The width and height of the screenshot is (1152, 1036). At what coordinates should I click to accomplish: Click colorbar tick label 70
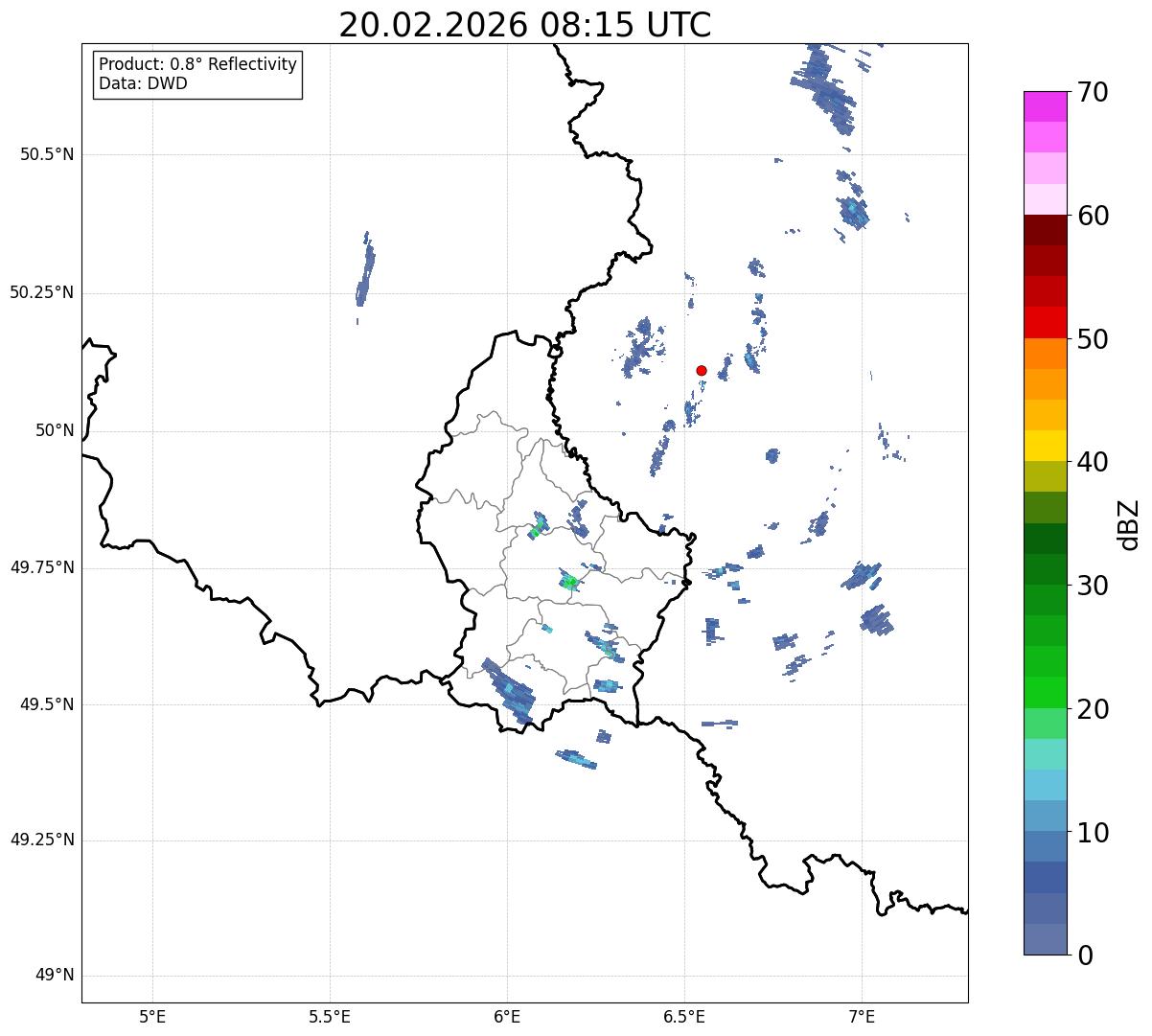(x=1093, y=92)
